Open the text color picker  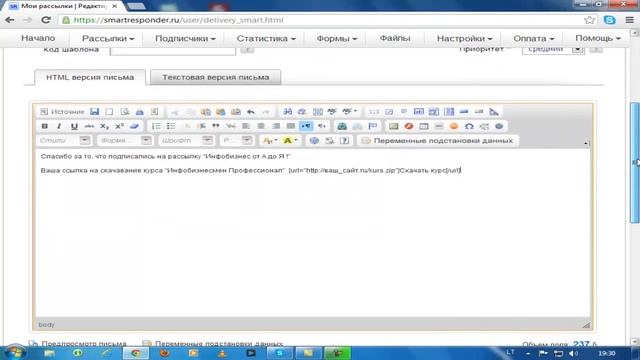tap(270, 140)
